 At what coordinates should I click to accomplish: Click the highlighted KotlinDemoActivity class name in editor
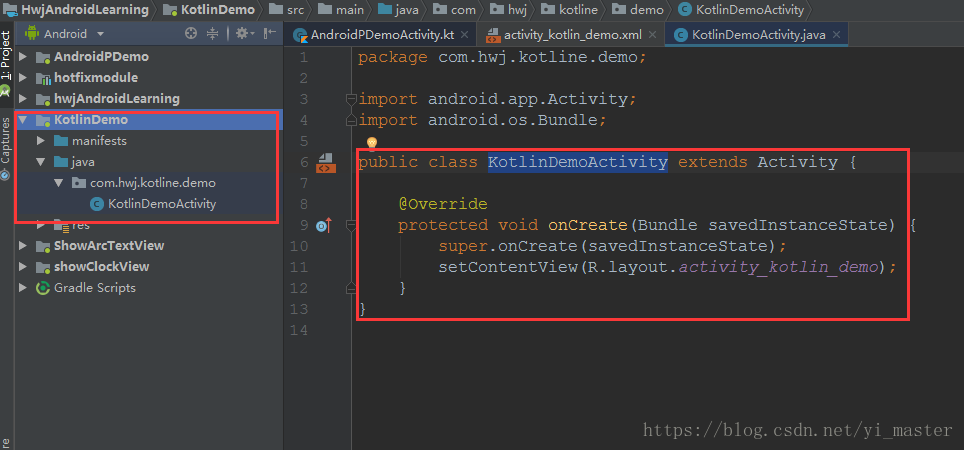tap(578, 162)
